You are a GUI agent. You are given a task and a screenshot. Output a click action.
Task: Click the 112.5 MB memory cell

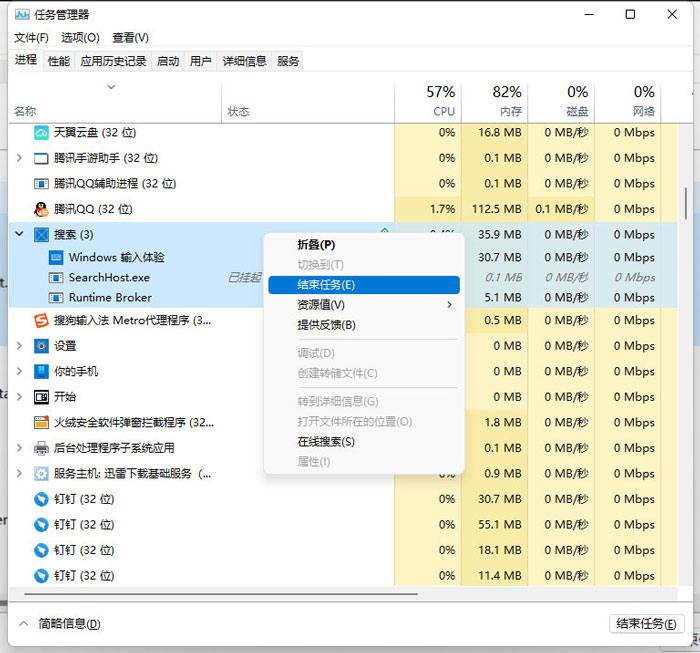point(495,209)
